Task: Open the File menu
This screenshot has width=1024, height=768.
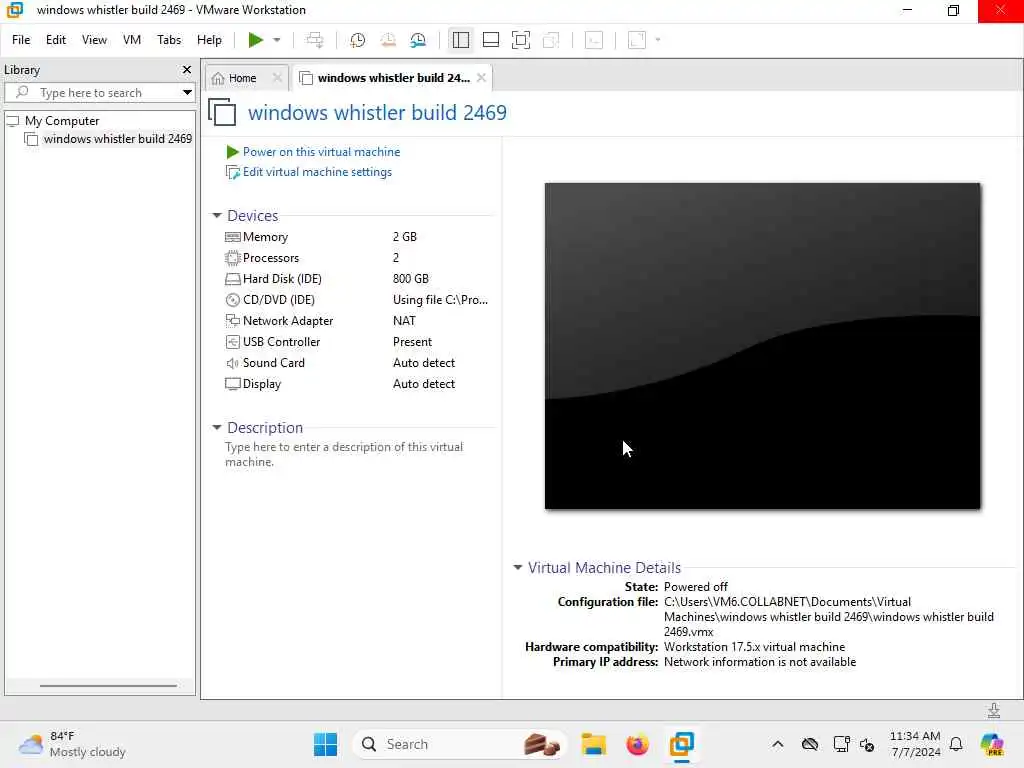Action: pyautogui.click(x=21, y=40)
